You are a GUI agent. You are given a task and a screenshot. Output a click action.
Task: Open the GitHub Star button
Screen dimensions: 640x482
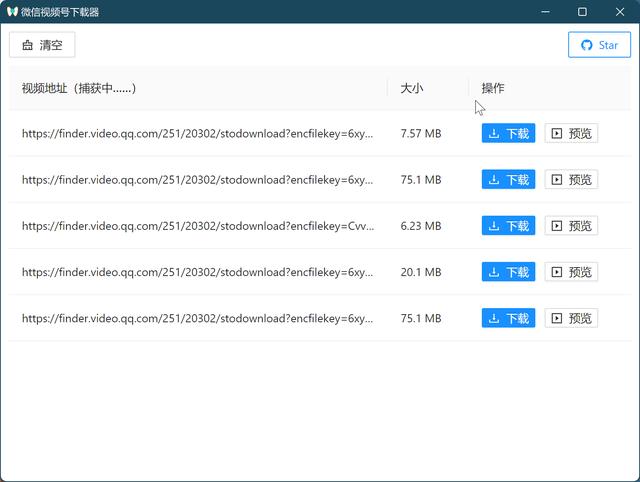599,45
